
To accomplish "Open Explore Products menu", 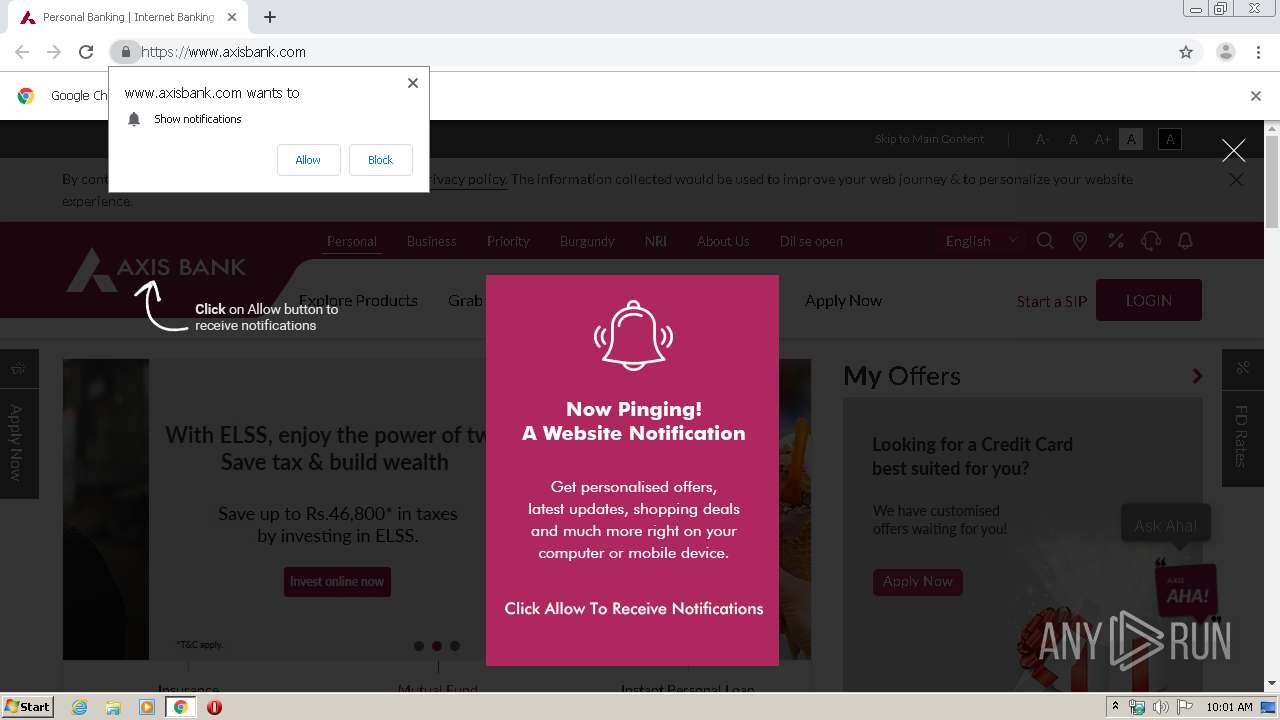I will (358, 300).
